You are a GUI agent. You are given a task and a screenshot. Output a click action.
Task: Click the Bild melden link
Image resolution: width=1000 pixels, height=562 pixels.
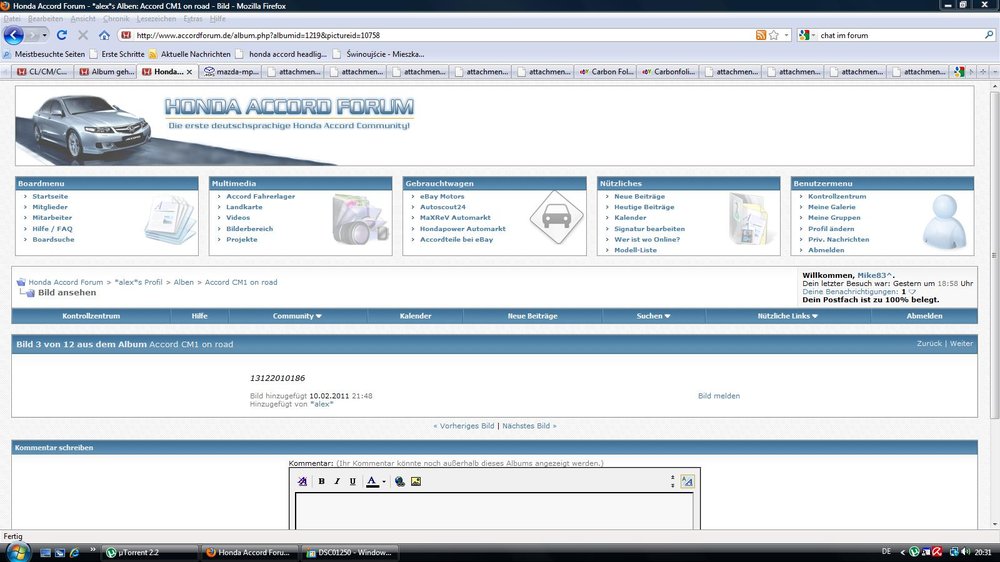coord(718,396)
